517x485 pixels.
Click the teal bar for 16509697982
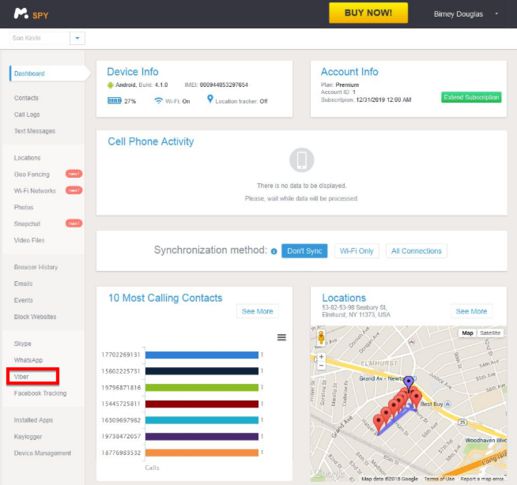coord(202,420)
